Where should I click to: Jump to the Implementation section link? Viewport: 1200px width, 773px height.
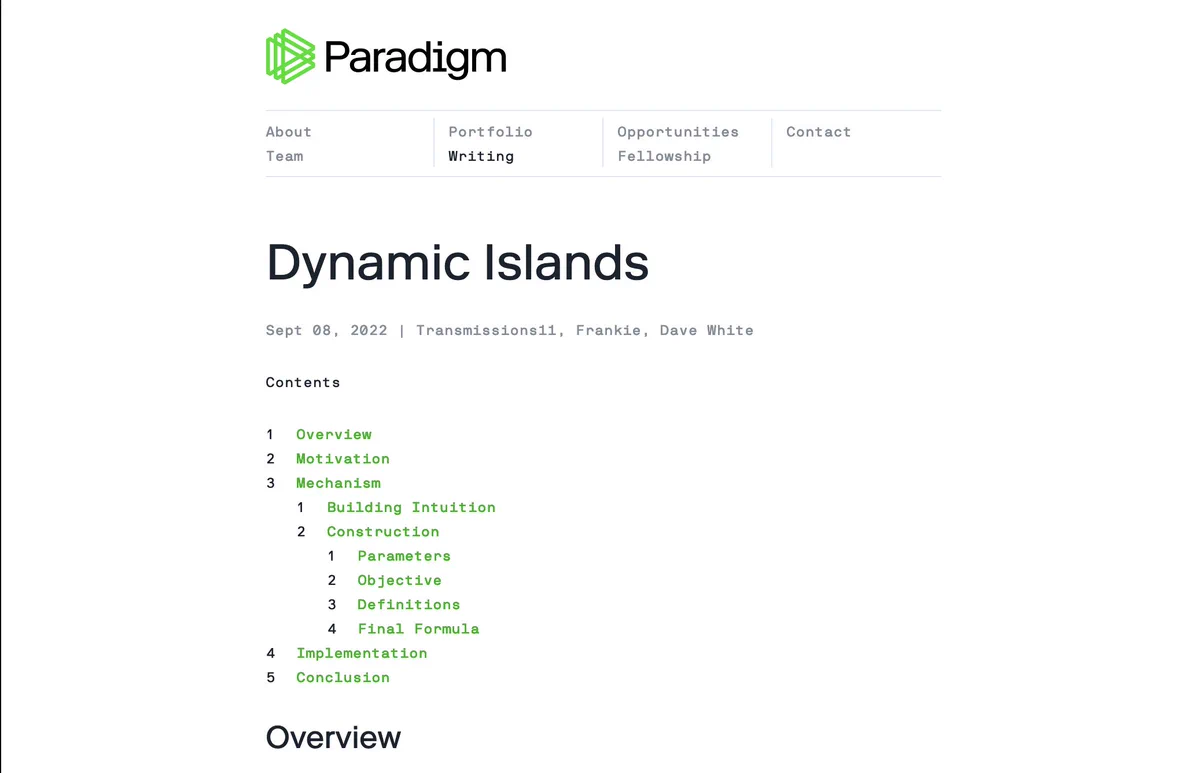pyautogui.click(x=362, y=654)
